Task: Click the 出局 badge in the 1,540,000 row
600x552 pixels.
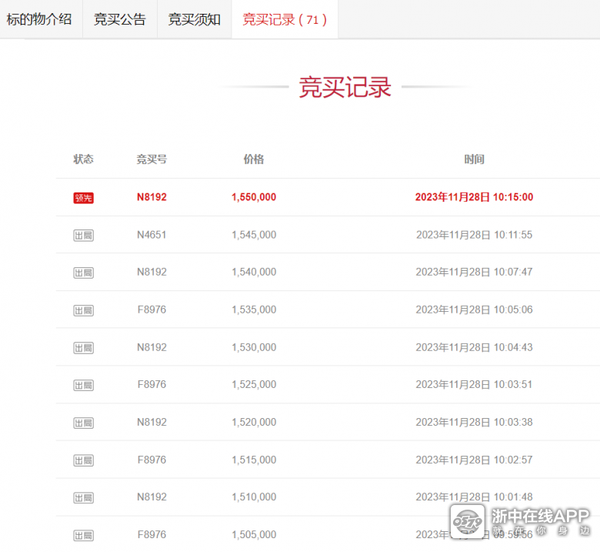Action: point(83,272)
